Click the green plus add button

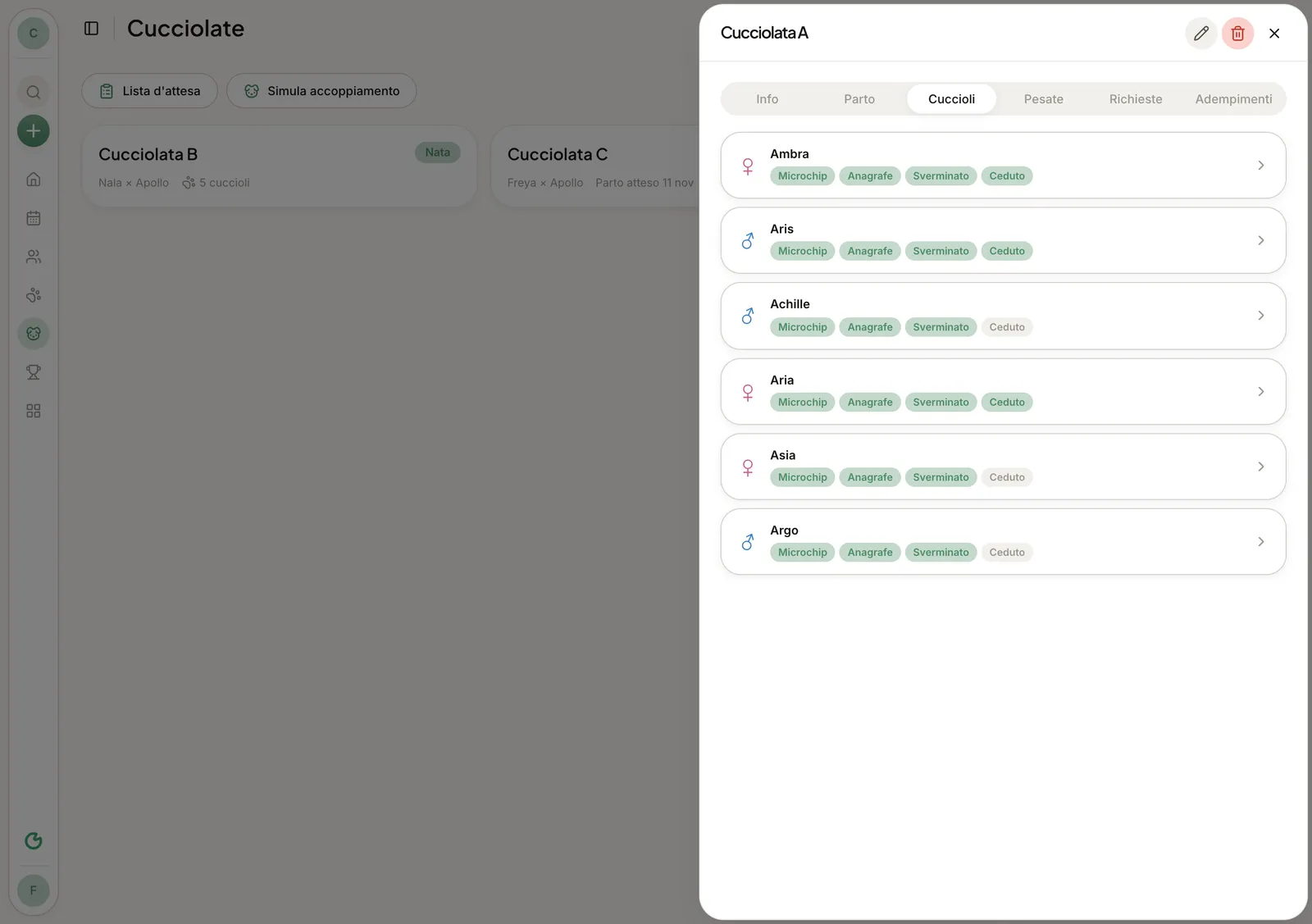(x=34, y=130)
